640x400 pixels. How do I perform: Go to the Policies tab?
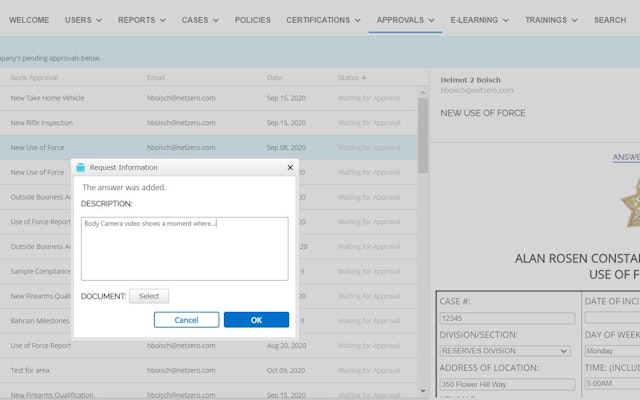click(253, 20)
